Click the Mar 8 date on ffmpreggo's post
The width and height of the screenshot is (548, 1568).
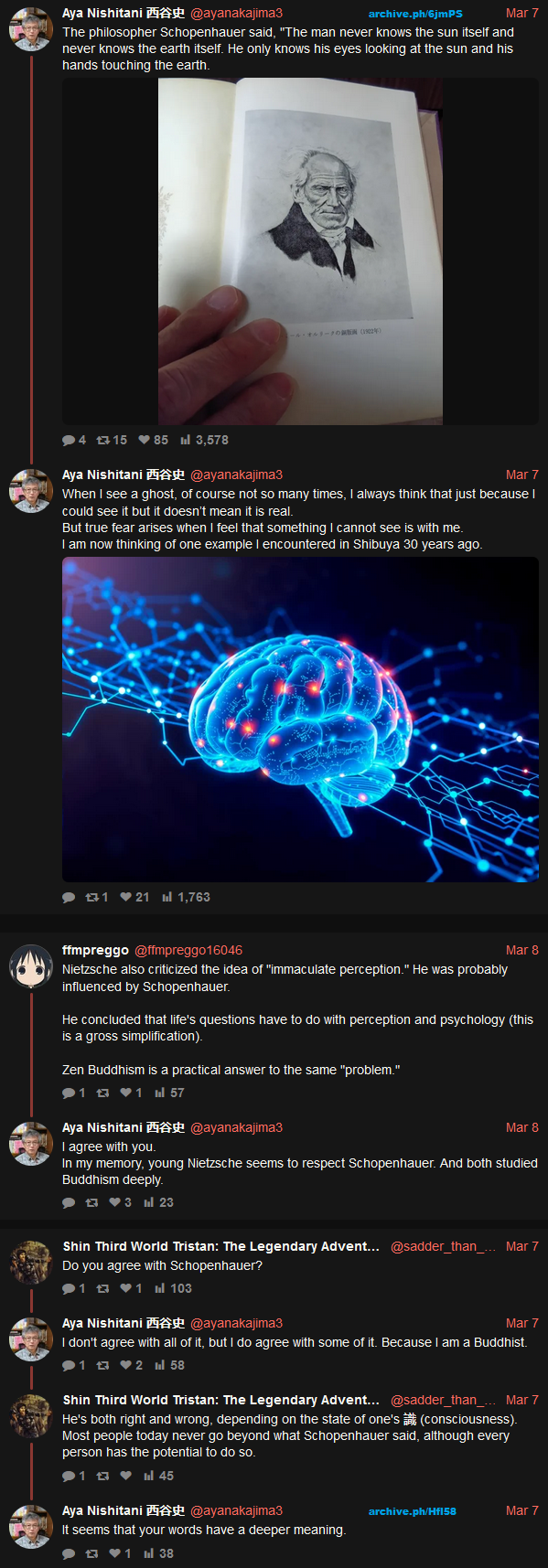(522, 950)
